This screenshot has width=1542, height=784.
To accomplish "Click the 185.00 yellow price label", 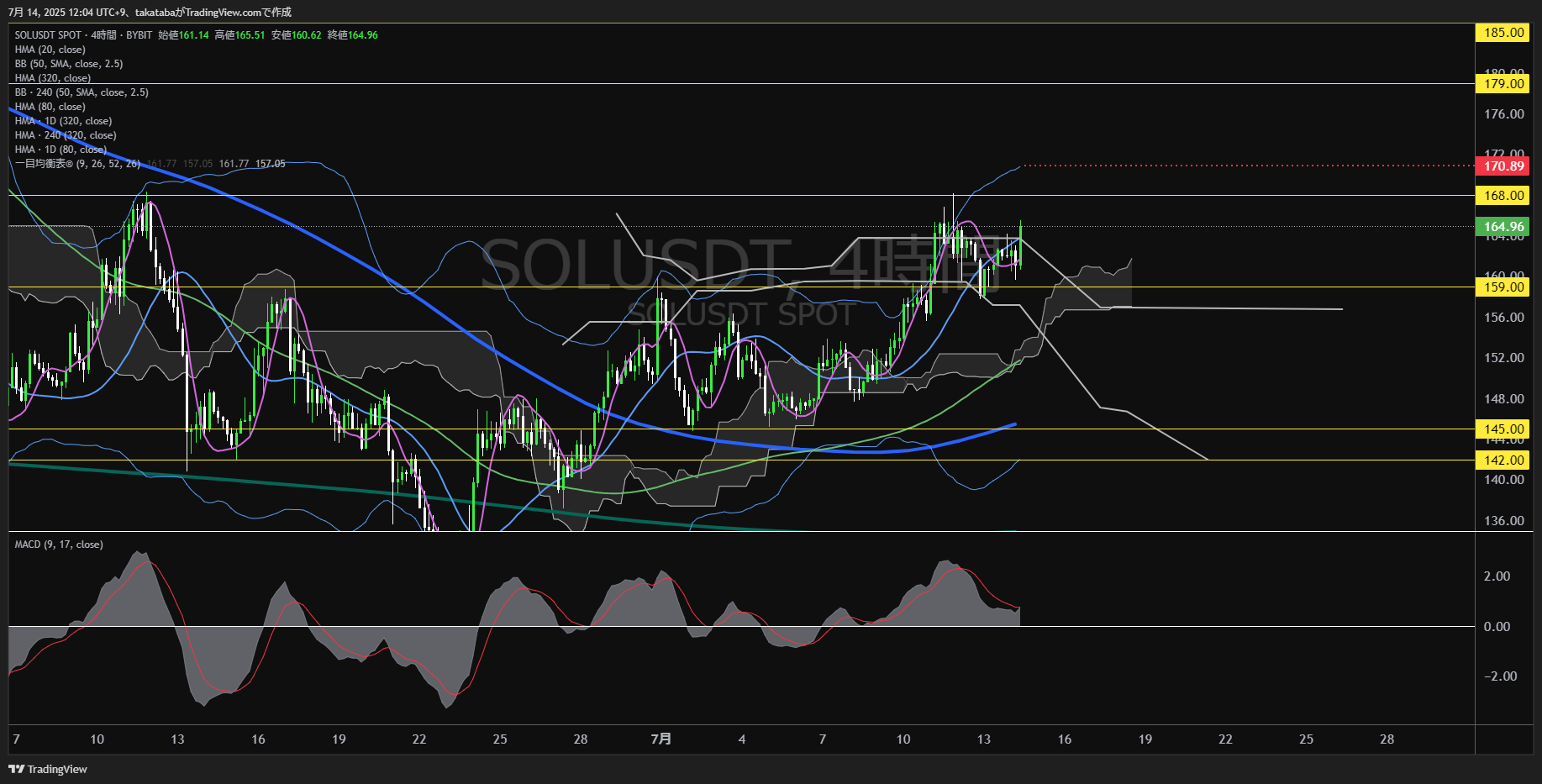I will click(x=1503, y=33).
